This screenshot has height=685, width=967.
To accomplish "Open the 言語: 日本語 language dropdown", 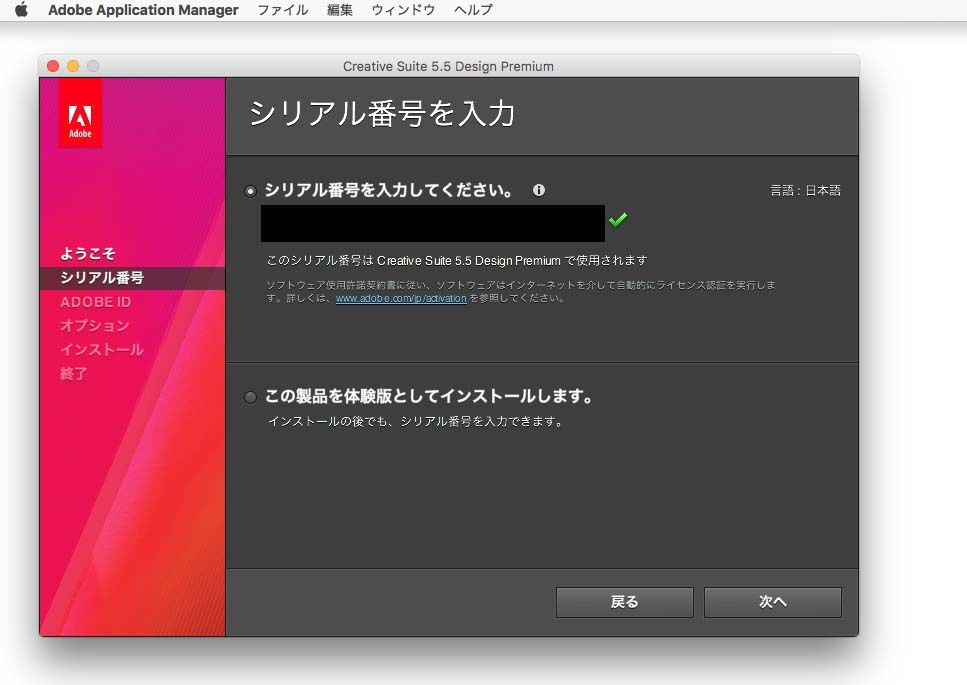I will tap(805, 191).
